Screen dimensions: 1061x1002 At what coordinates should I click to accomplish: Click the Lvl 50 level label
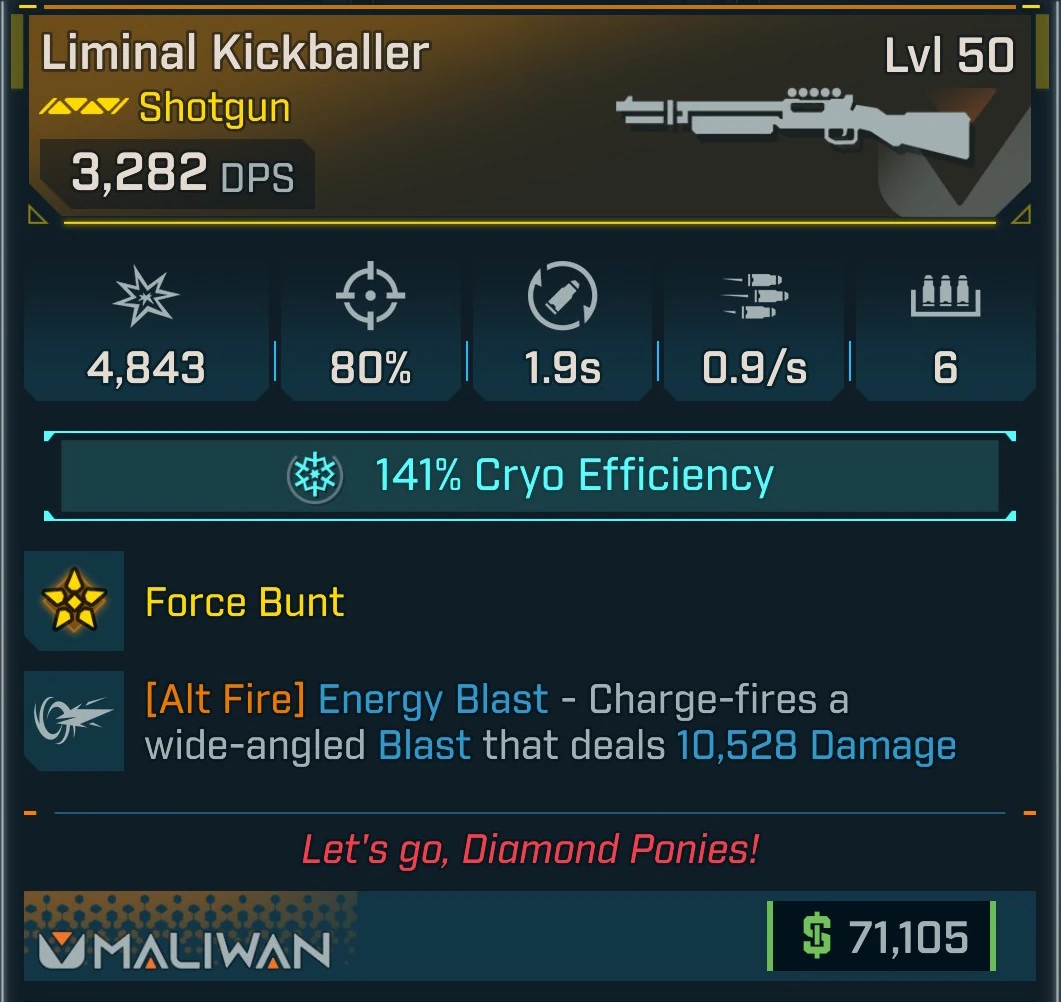[x=949, y=55]
